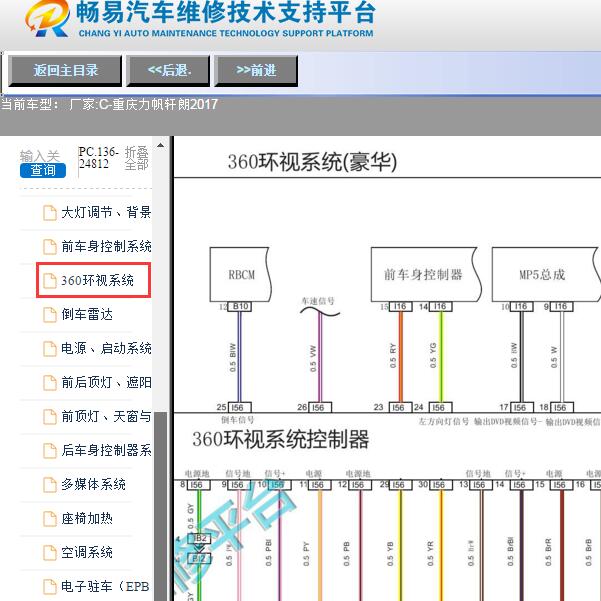Click the sidebar scroll-up arrow
The image size is (601, 601).
[x=161, y=145]
